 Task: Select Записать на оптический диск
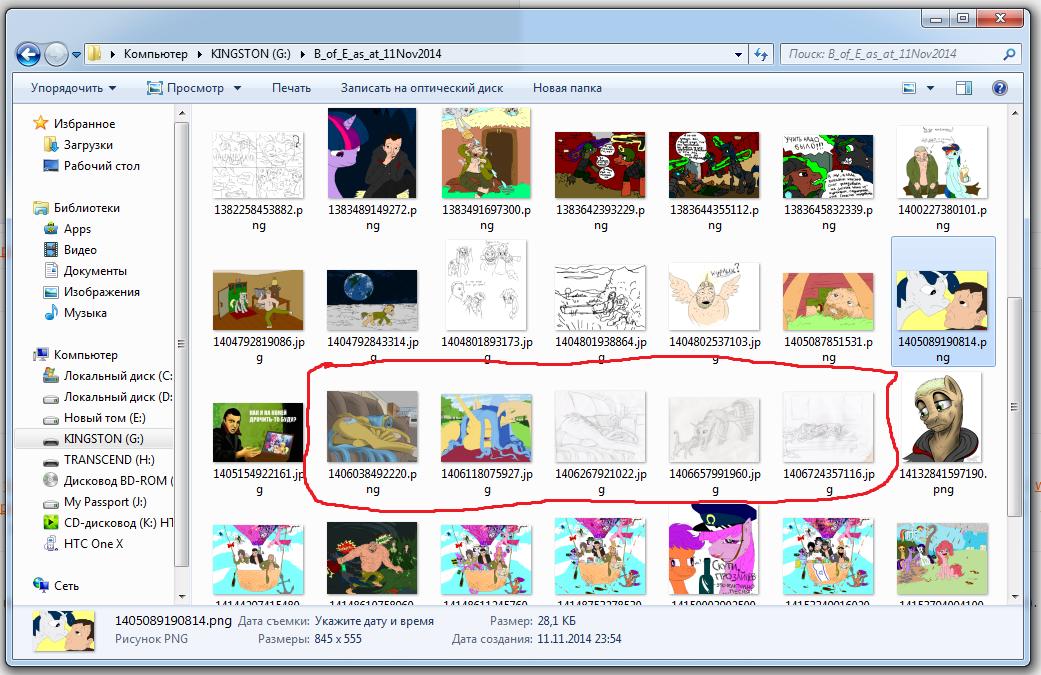coord(422,88)
